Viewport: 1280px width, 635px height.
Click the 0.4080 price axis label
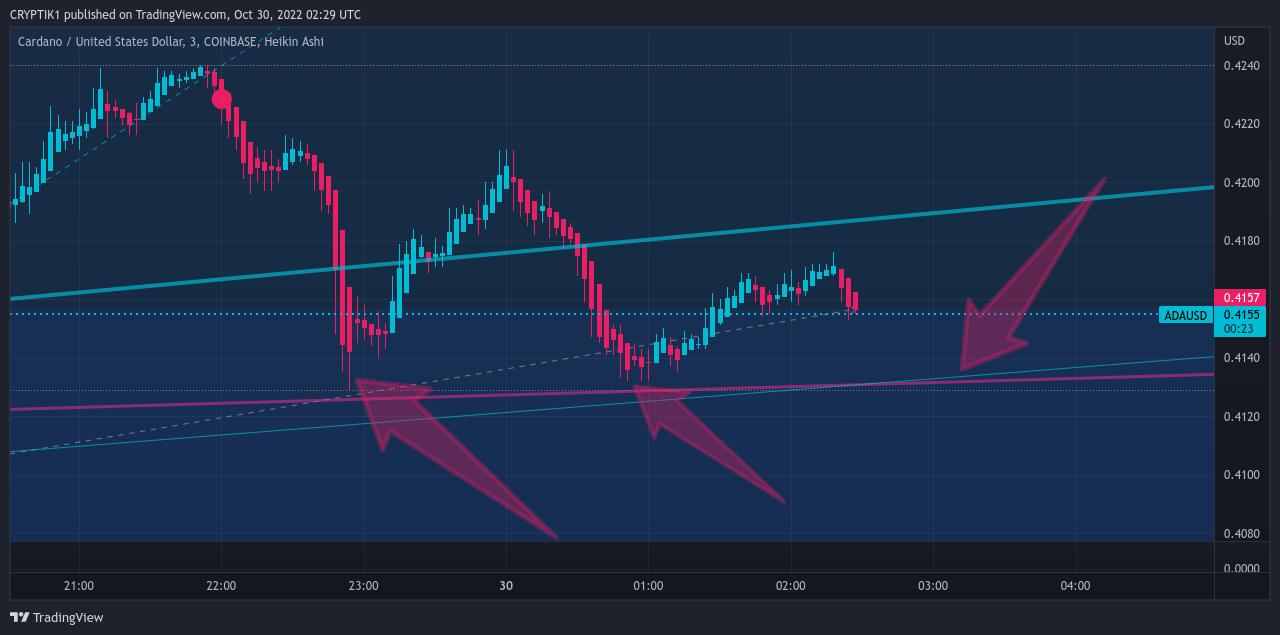(1240, 533)
